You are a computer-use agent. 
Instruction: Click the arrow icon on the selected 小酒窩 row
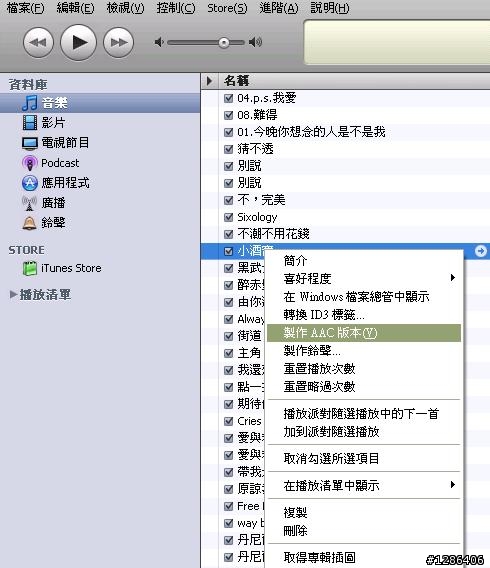481,251
